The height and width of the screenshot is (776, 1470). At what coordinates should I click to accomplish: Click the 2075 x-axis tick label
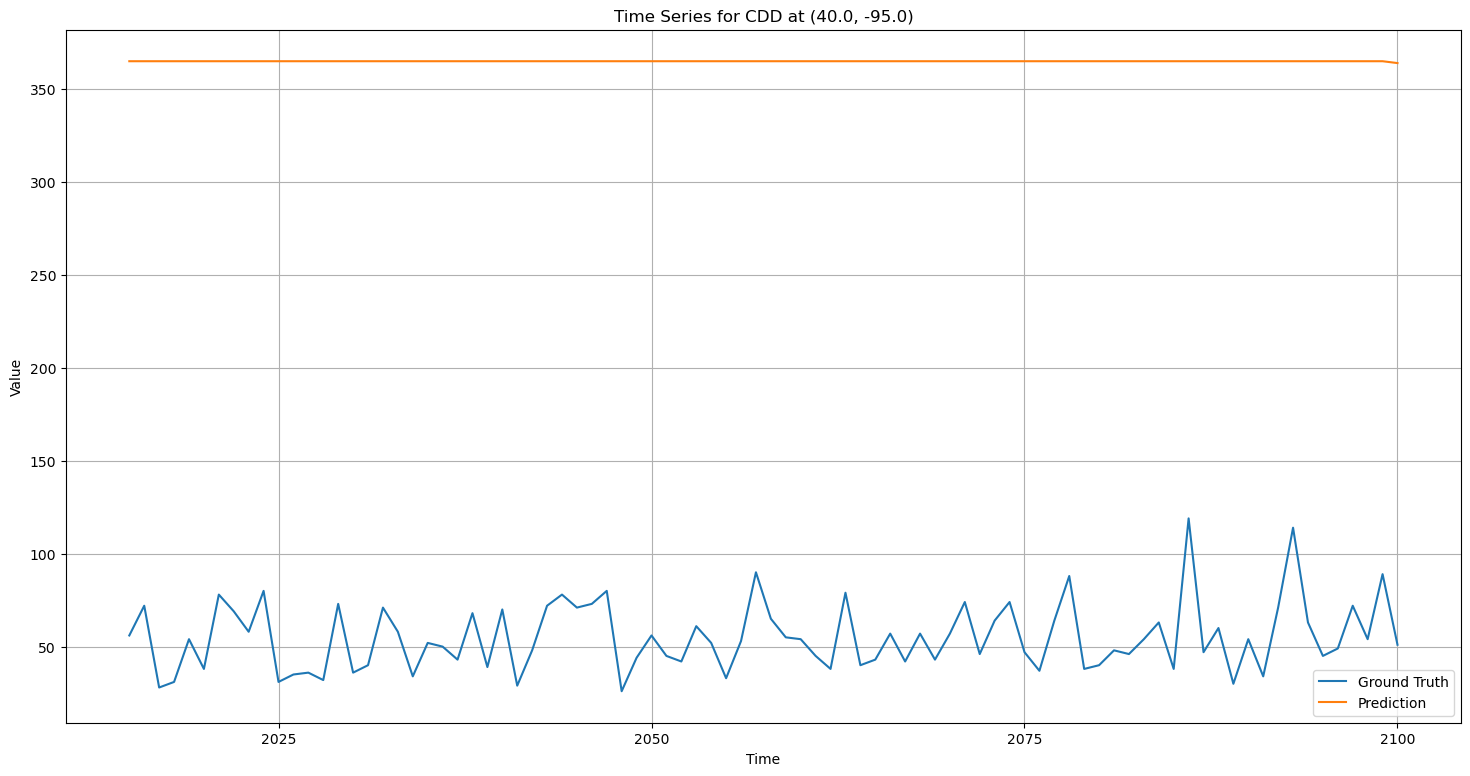coord(1024,739)
